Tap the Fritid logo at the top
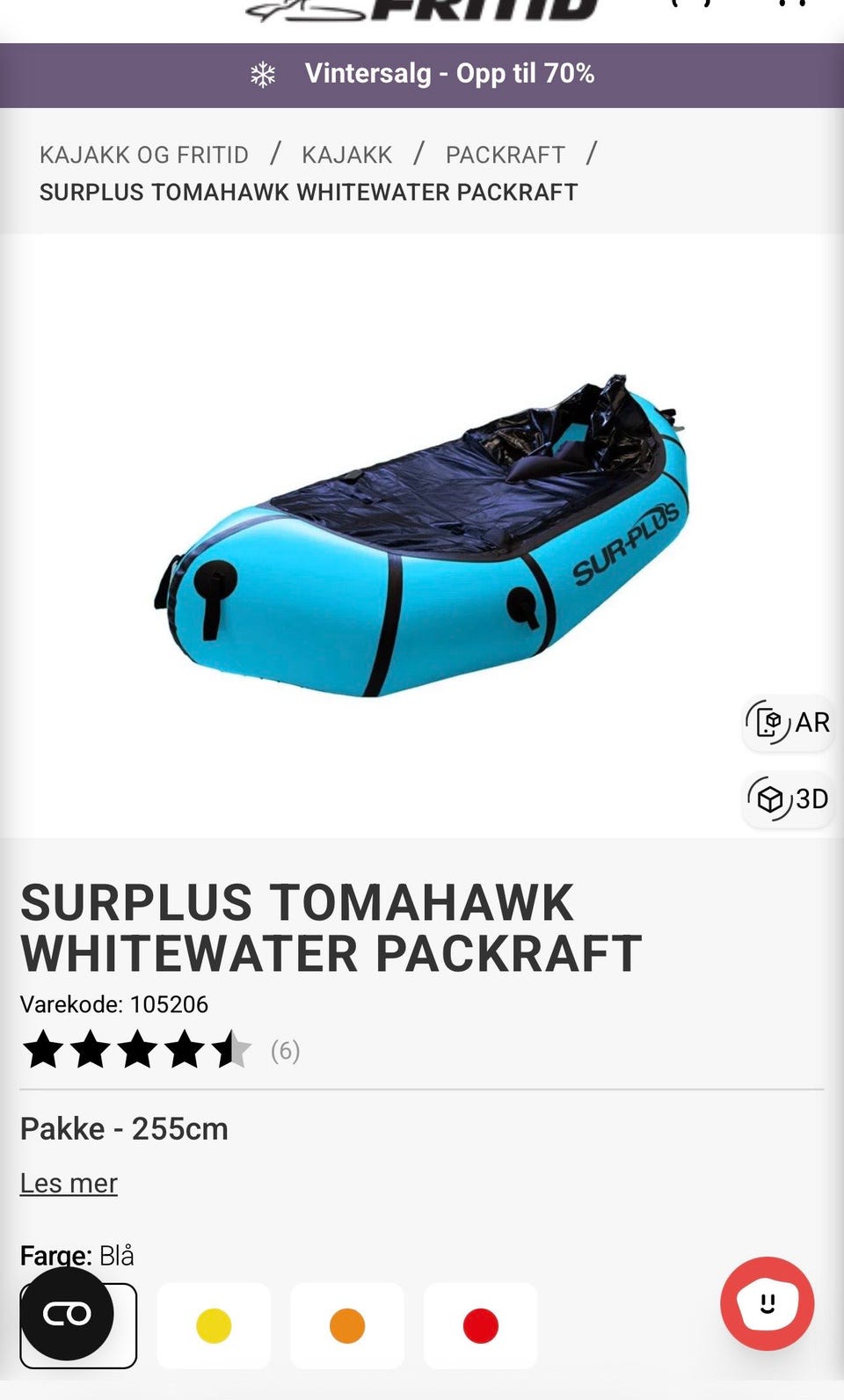Viewport: 844px width, 1400px height. pos(422,11)
